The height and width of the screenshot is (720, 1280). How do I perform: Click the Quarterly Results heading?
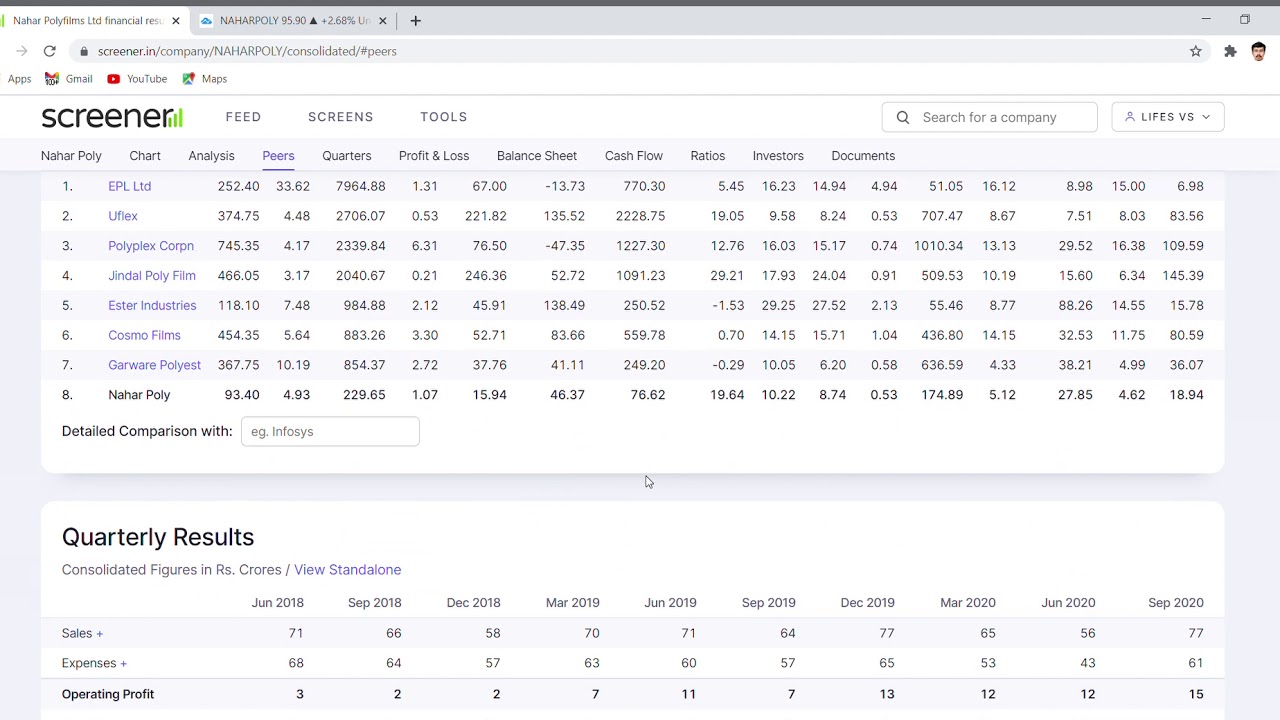[158, 537]
